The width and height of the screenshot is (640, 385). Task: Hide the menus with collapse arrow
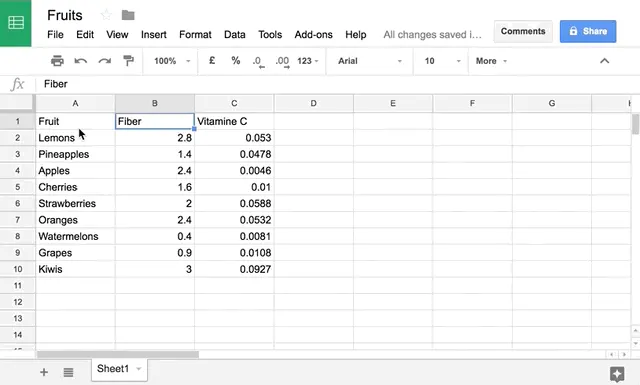pos(604,61)
